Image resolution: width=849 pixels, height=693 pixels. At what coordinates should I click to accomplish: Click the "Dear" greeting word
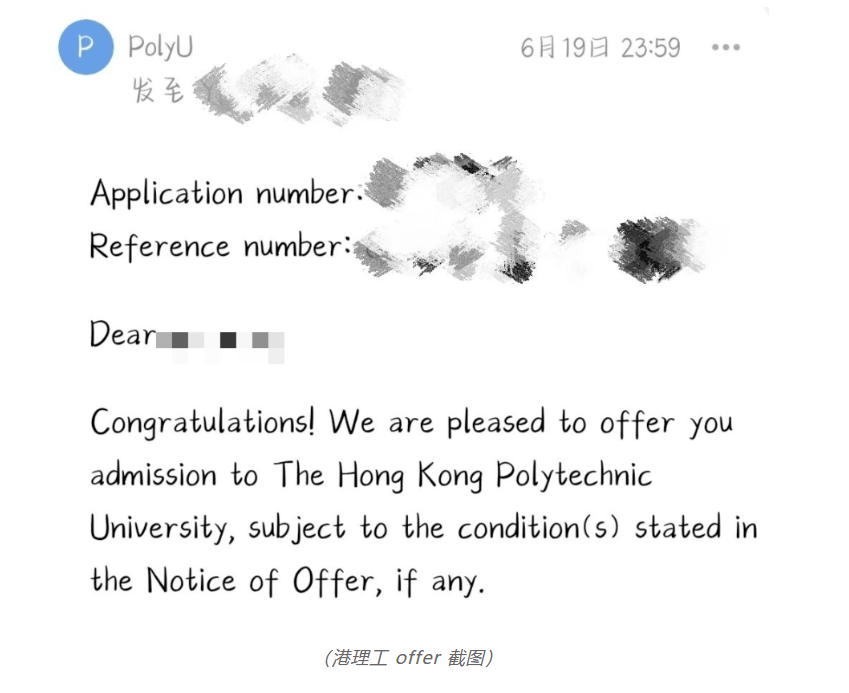click(122, 334)
